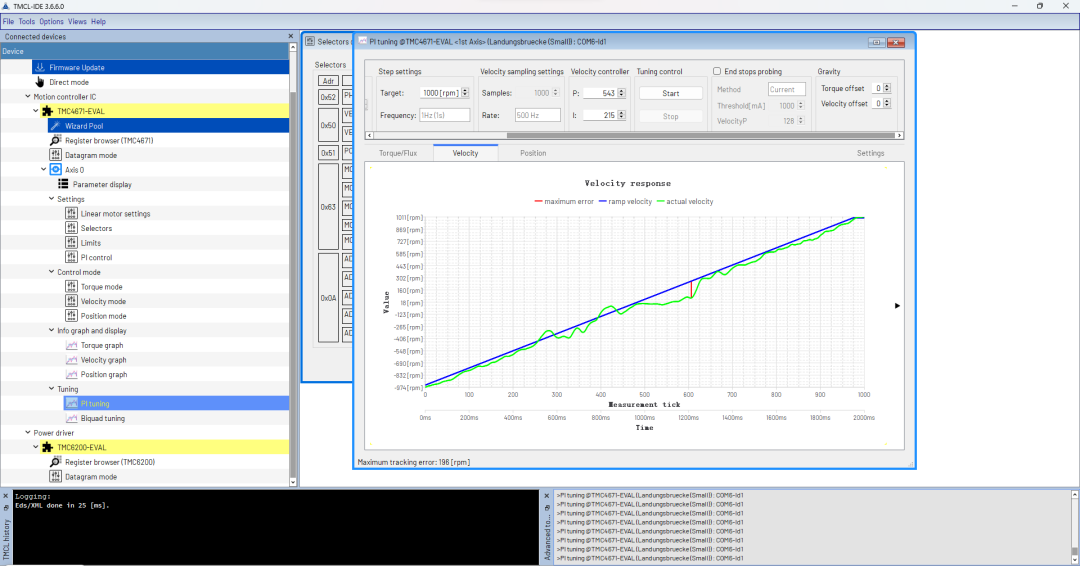Image resolution: width=1080 pixels, height=566 pixels.
Task: Switch to the Torque/Flux tab
Action: pos(397,153)
